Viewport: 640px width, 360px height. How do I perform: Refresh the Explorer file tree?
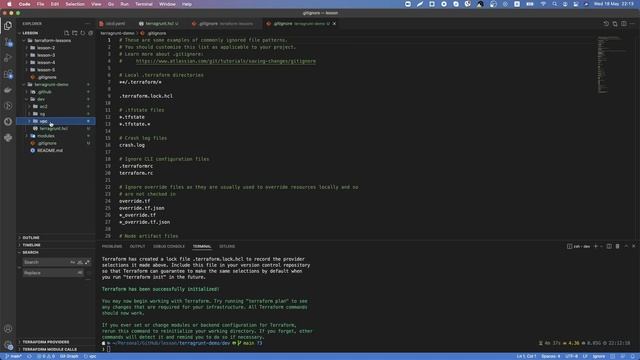pos(82,33)
